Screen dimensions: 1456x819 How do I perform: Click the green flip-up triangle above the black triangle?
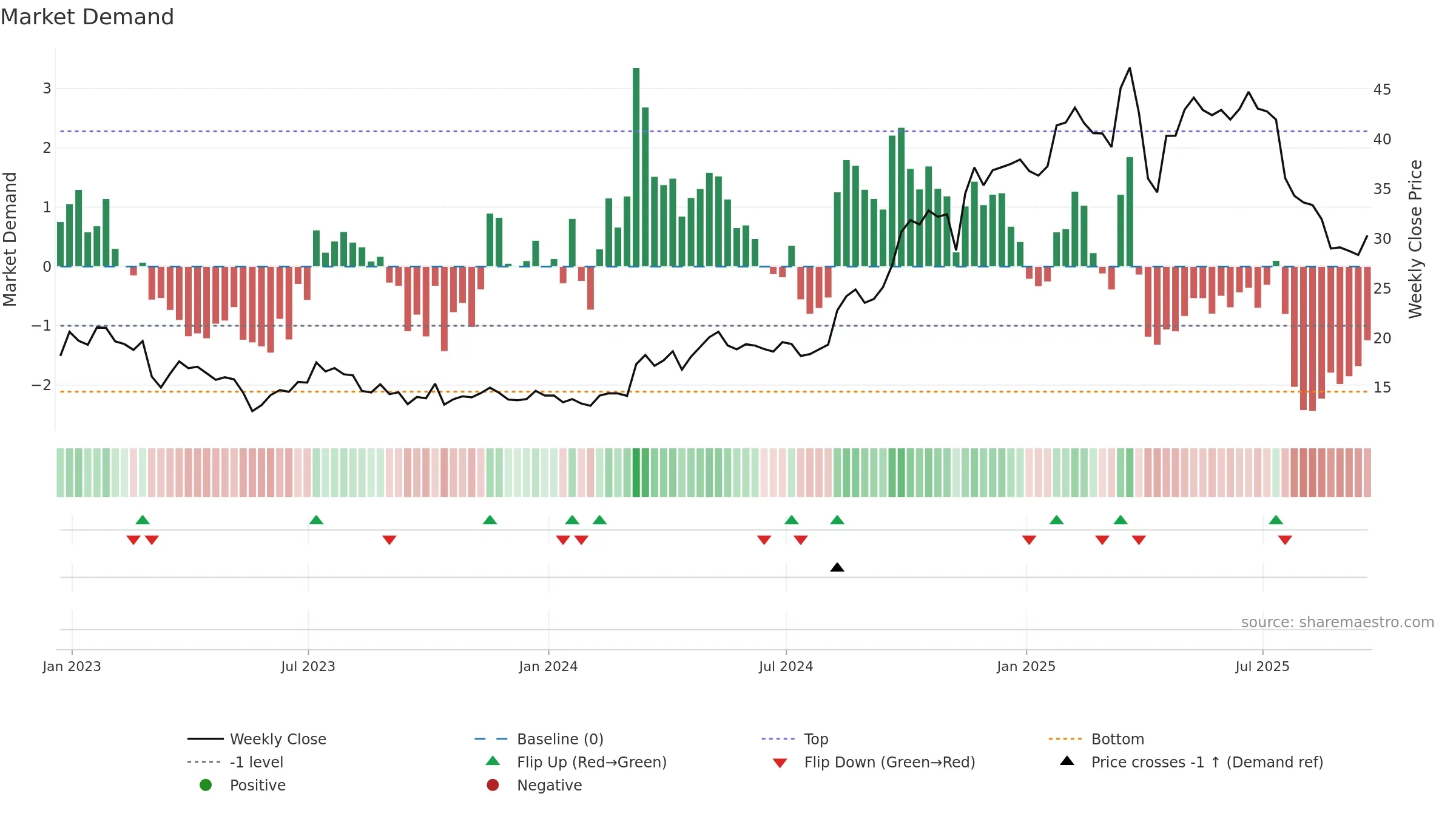pyautogui.click(x=837, y=520)
